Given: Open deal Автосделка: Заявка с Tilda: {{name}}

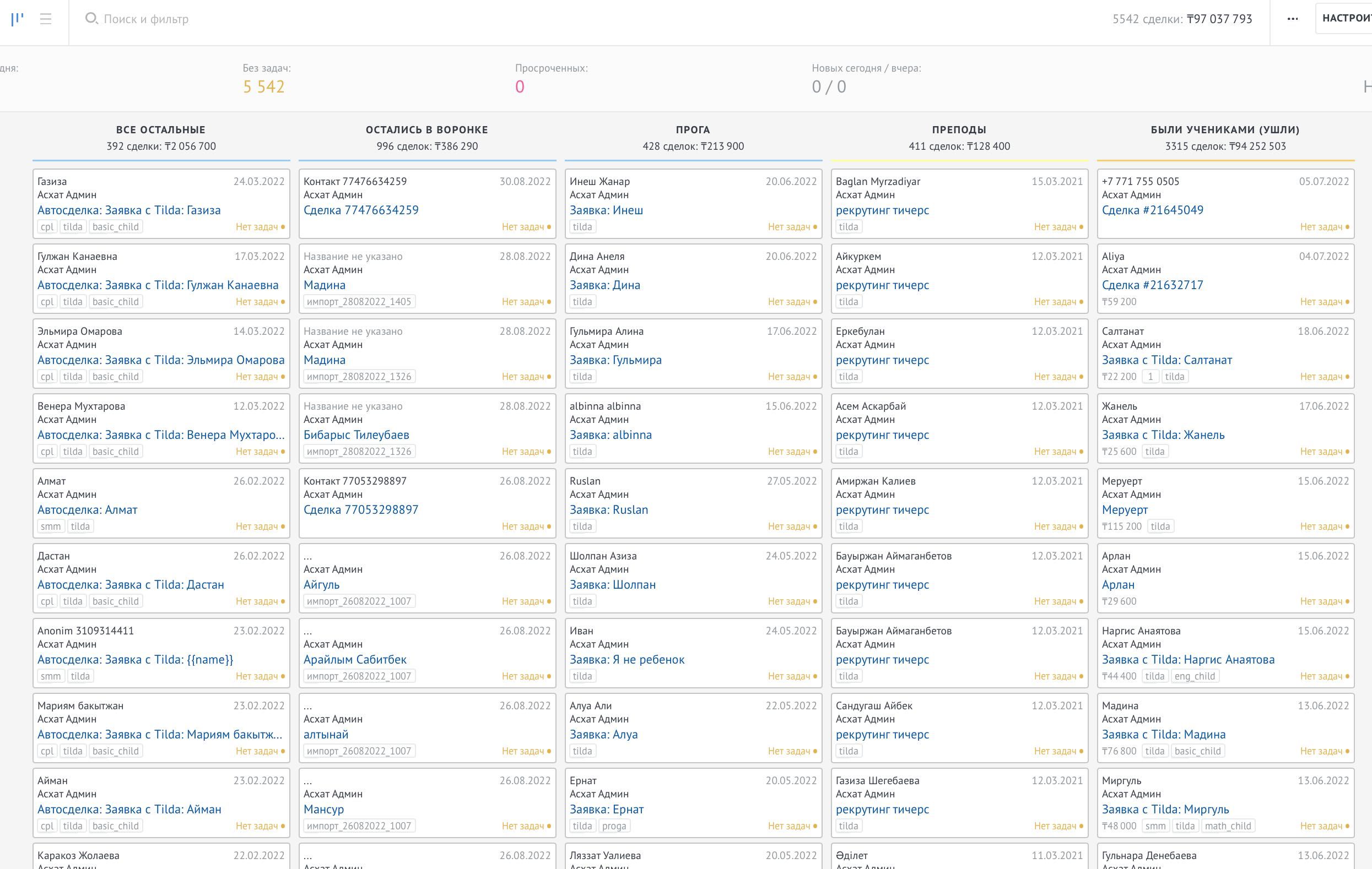Looking at the screenshot, I should pyautogui.click(x=136, y=659).
